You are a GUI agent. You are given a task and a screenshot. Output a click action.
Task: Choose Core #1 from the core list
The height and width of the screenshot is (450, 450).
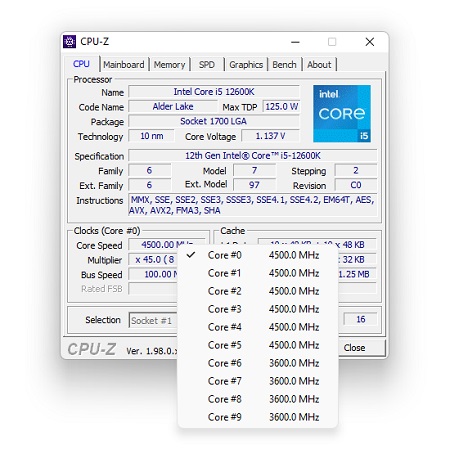pos(258,273)
